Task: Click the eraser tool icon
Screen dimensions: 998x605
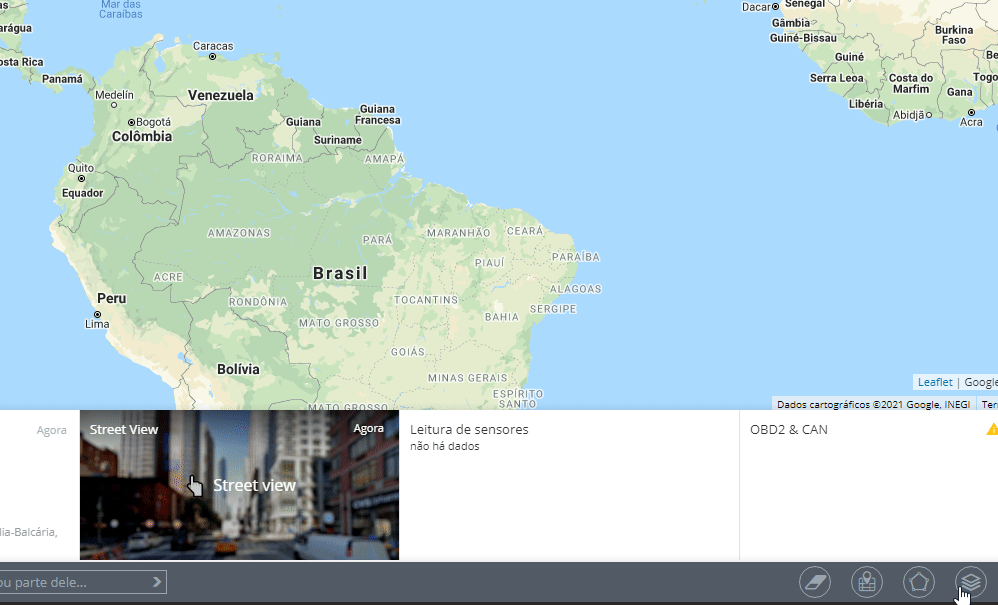Action: pyautogui.click(x=815, y=581)
